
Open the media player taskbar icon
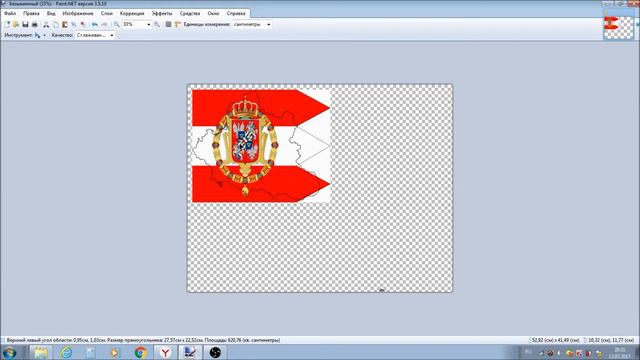coord(115,353)
